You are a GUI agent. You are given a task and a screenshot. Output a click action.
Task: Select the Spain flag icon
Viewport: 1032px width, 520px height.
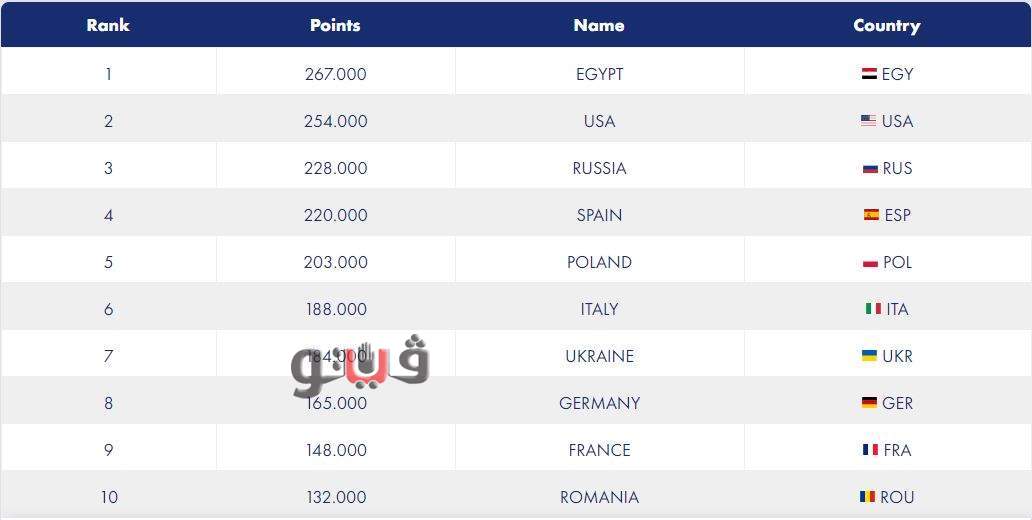(871, 215)
